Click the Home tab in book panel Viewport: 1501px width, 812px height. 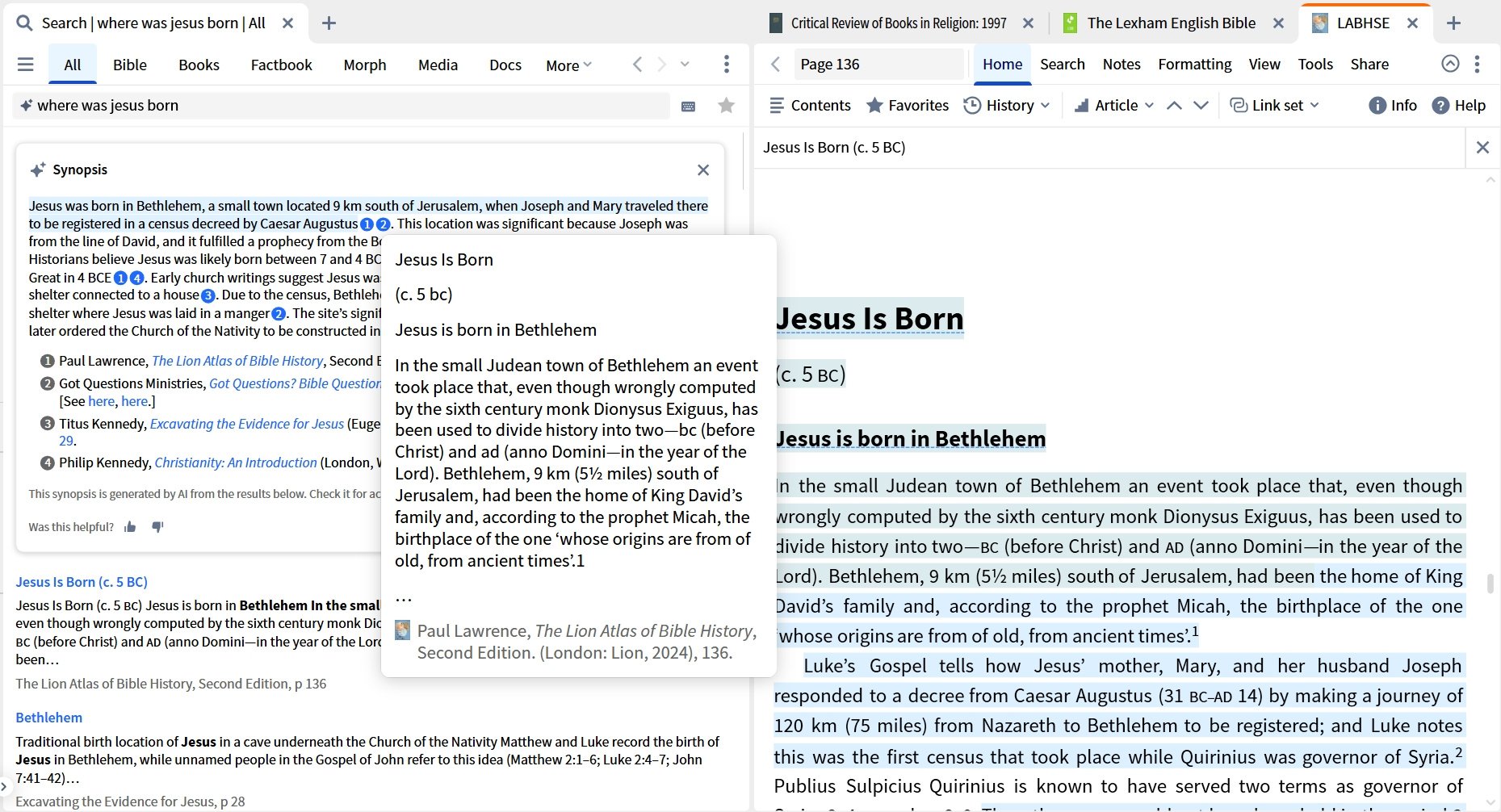coord(1002,65)
